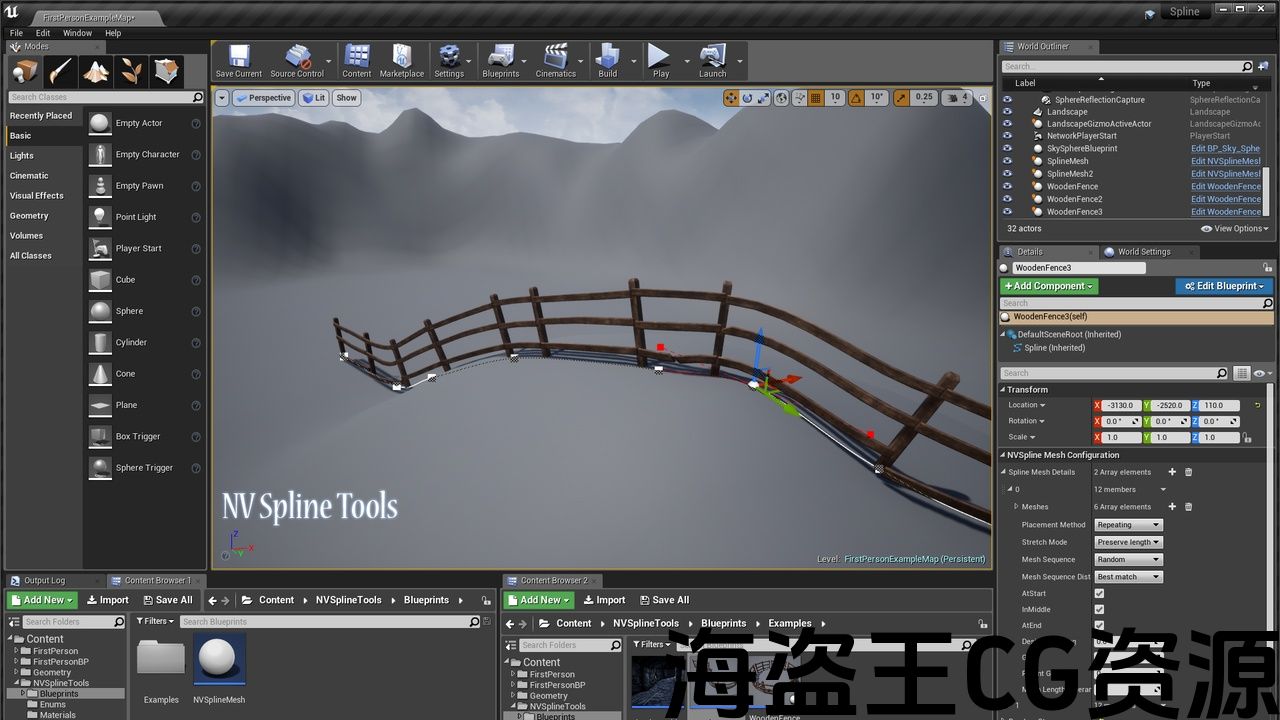Open the Cinematics toolbar icon
This screenshot has height=720, width=1280.
[x=555, y=60]
